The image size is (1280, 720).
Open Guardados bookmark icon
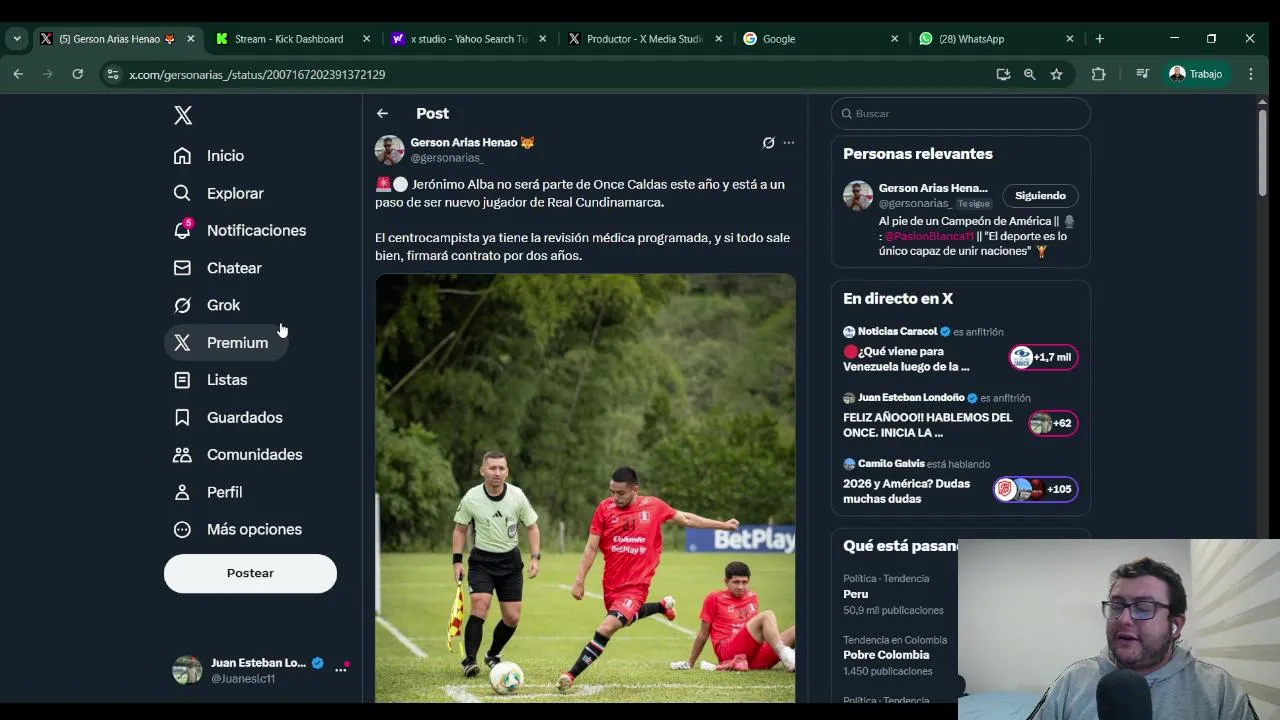(x=182, y=417)
